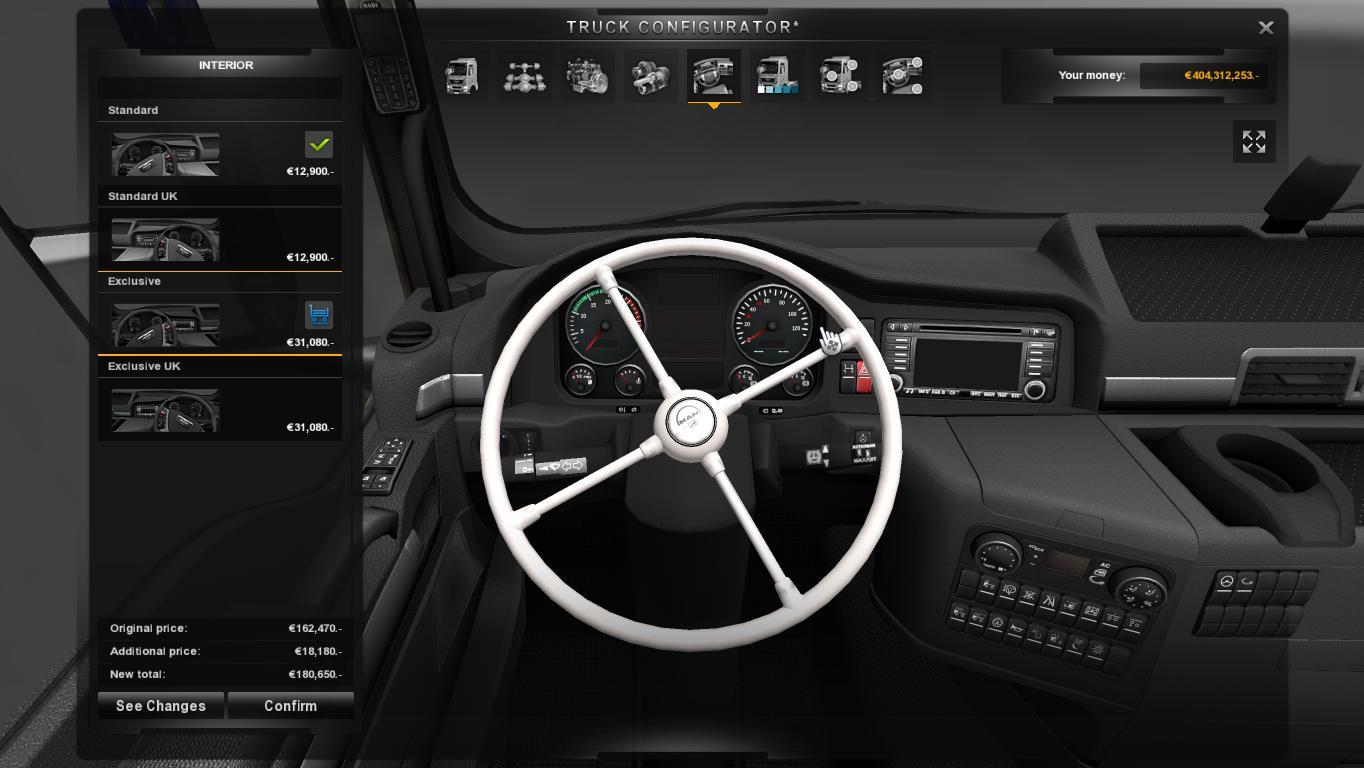
Task: Click the INTERIOR panel header
Action: [226, 65]
